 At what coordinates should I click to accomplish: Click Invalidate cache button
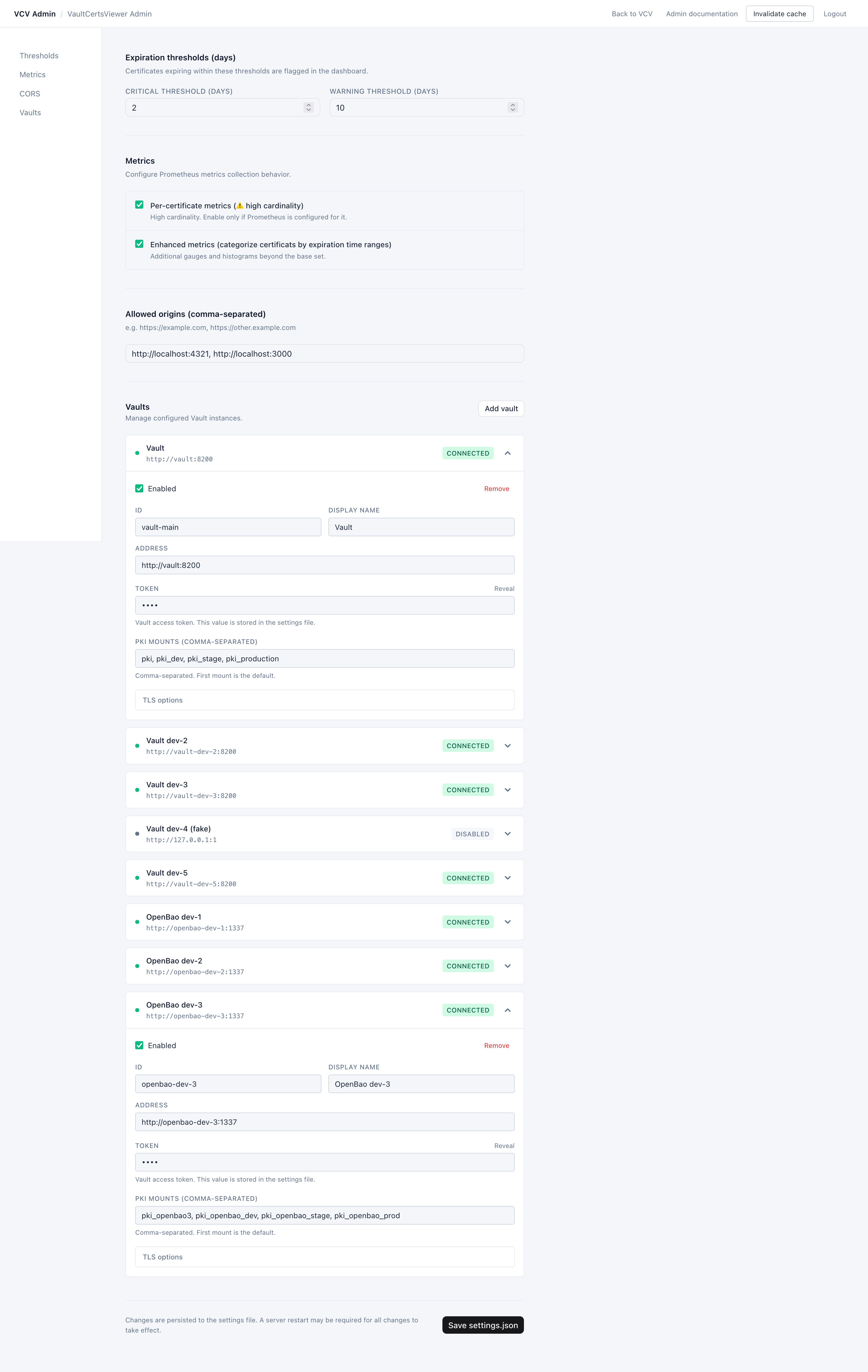click(779, 14)
